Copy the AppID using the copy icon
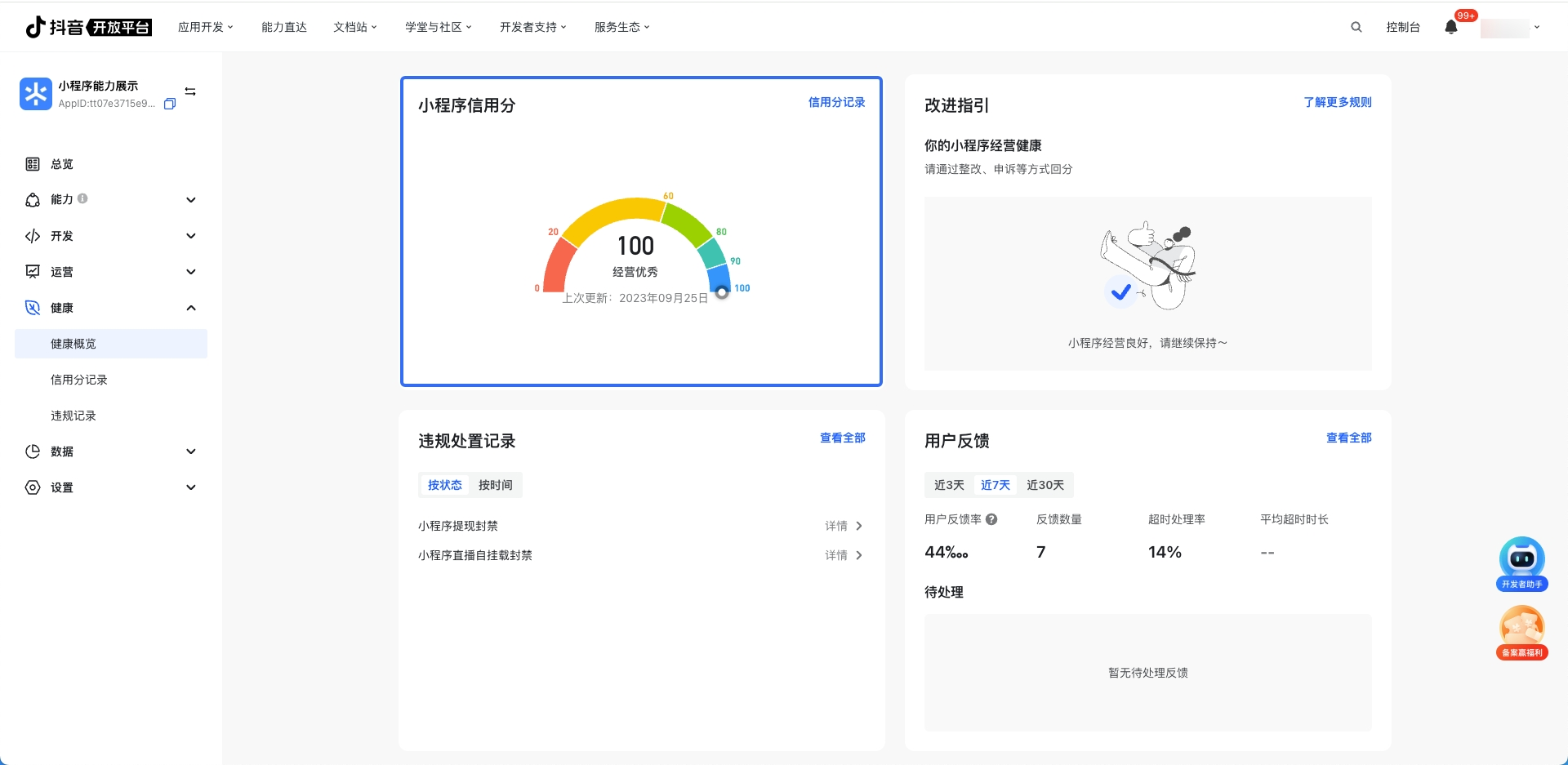This screenshot has height=765, width=1568. [170, 104]
